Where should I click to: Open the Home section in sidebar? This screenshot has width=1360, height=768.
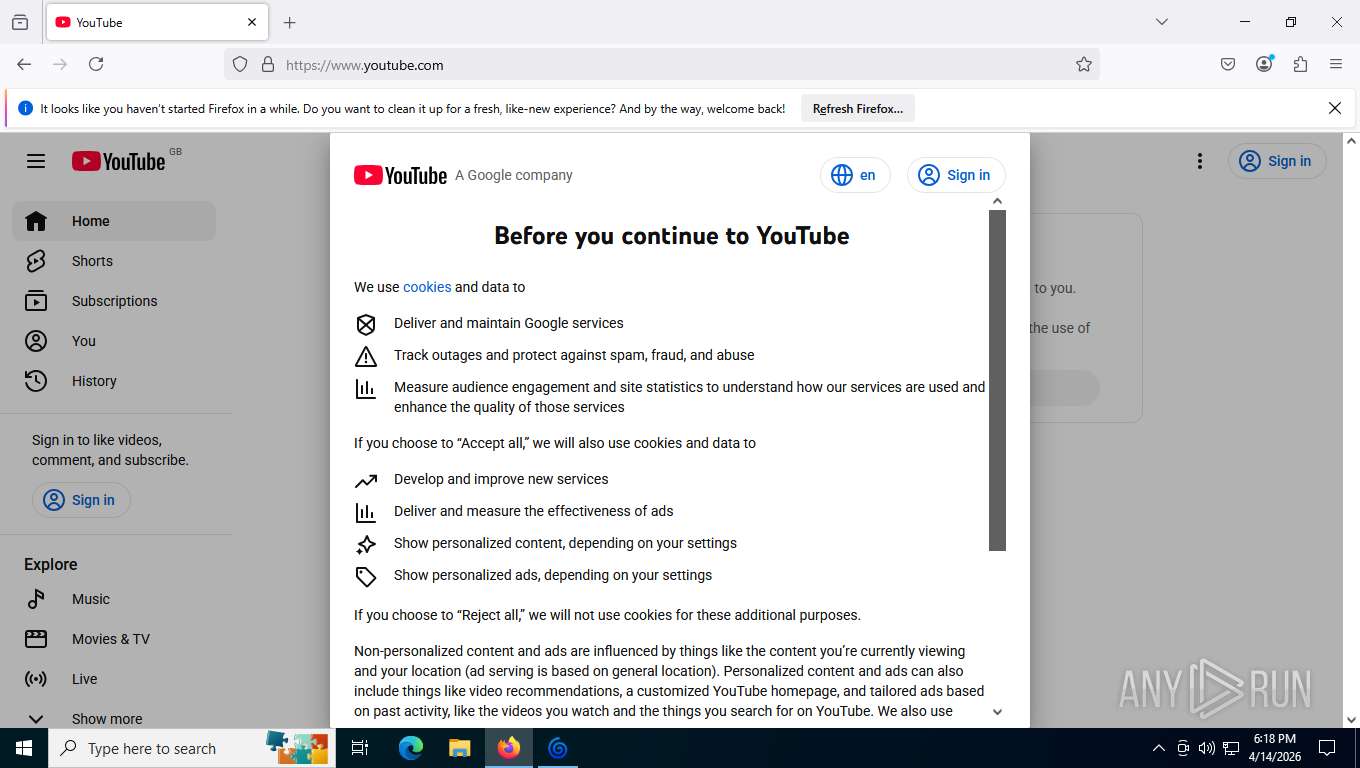pos(114,221)
